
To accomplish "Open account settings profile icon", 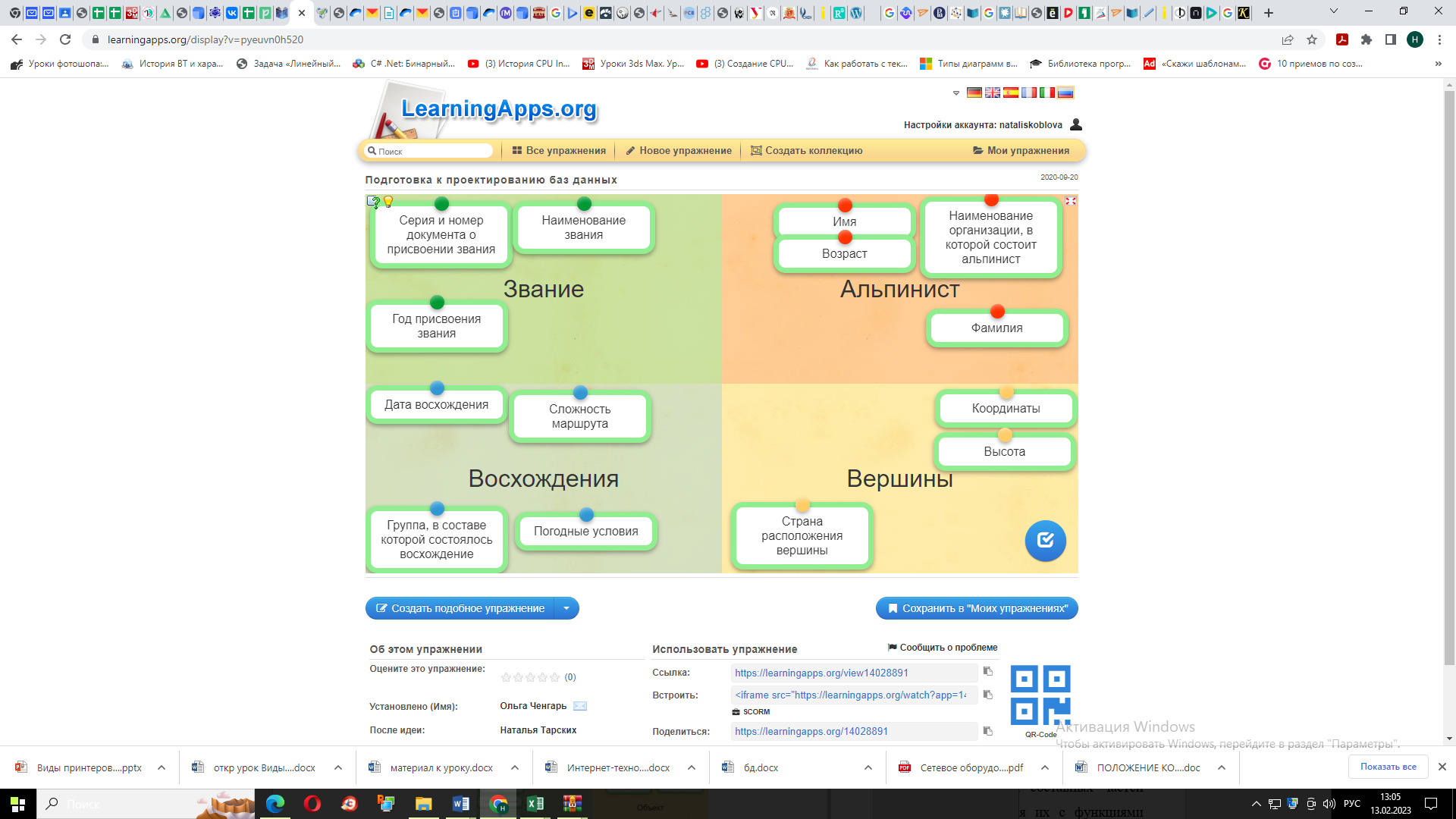I will coord(1075,124).
